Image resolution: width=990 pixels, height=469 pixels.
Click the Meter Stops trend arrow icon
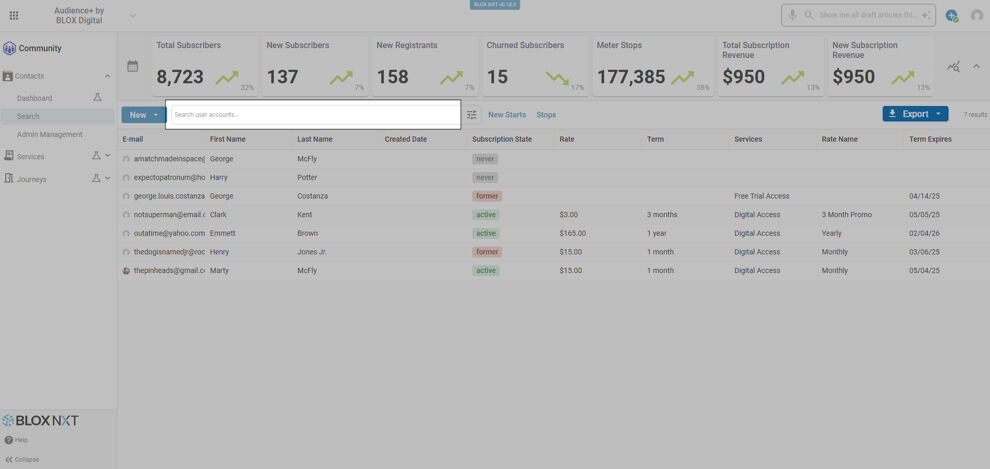(x=683, y=78)
